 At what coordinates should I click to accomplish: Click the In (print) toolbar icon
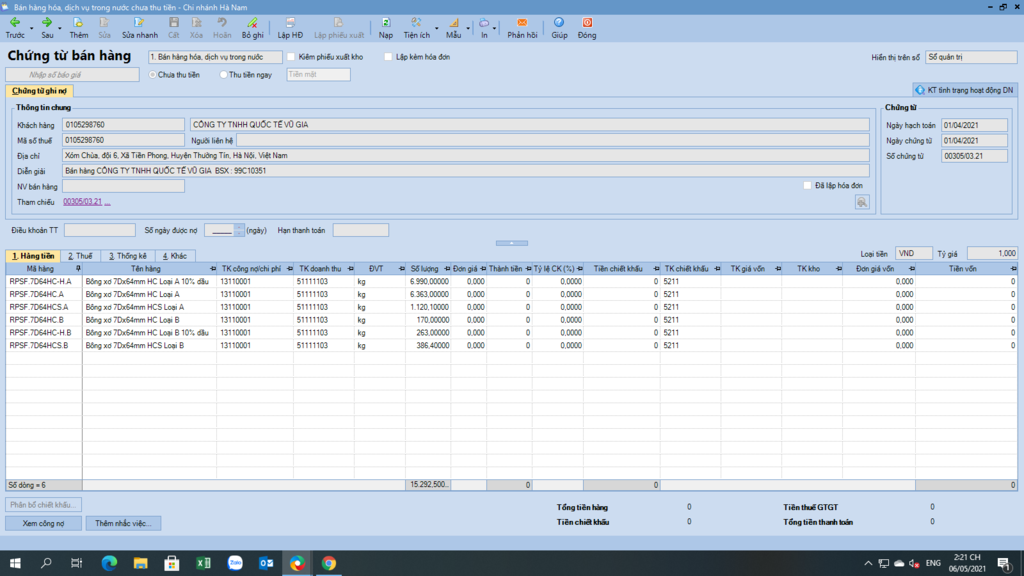click(484, 28)
